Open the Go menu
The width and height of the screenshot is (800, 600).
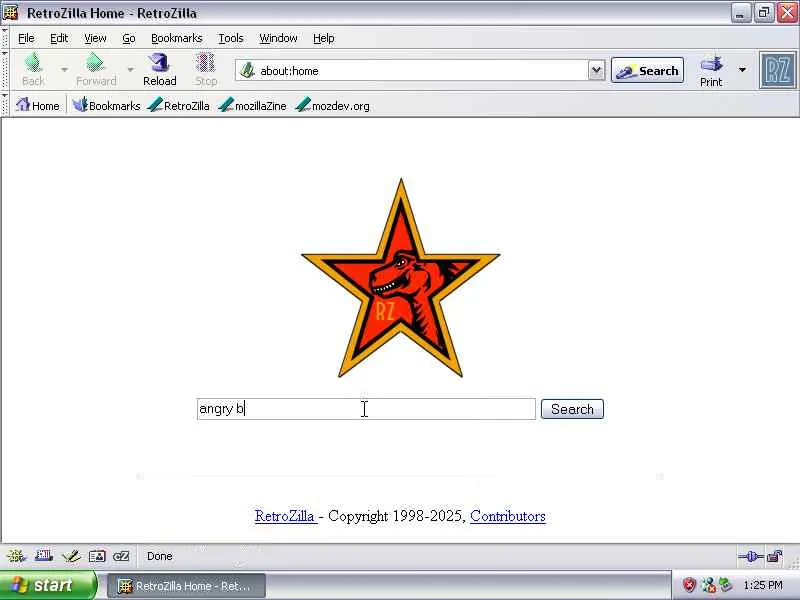click(x=129, y=38)
